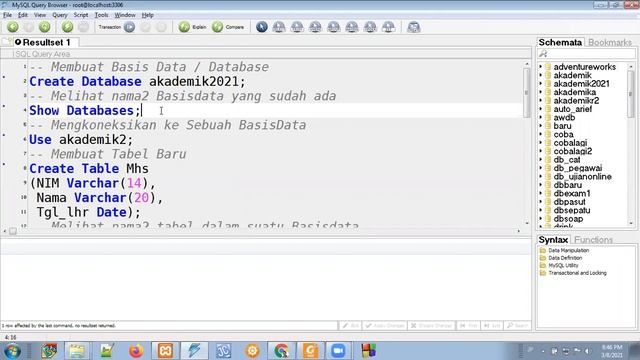
Task: Expand the db_ujianonline schema
Action: coord(541,177)
